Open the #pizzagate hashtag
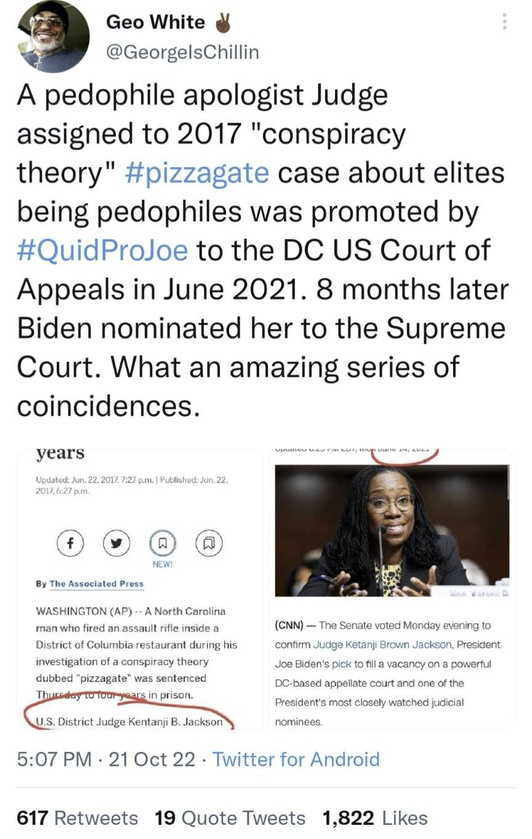 [x=197, y=173]
